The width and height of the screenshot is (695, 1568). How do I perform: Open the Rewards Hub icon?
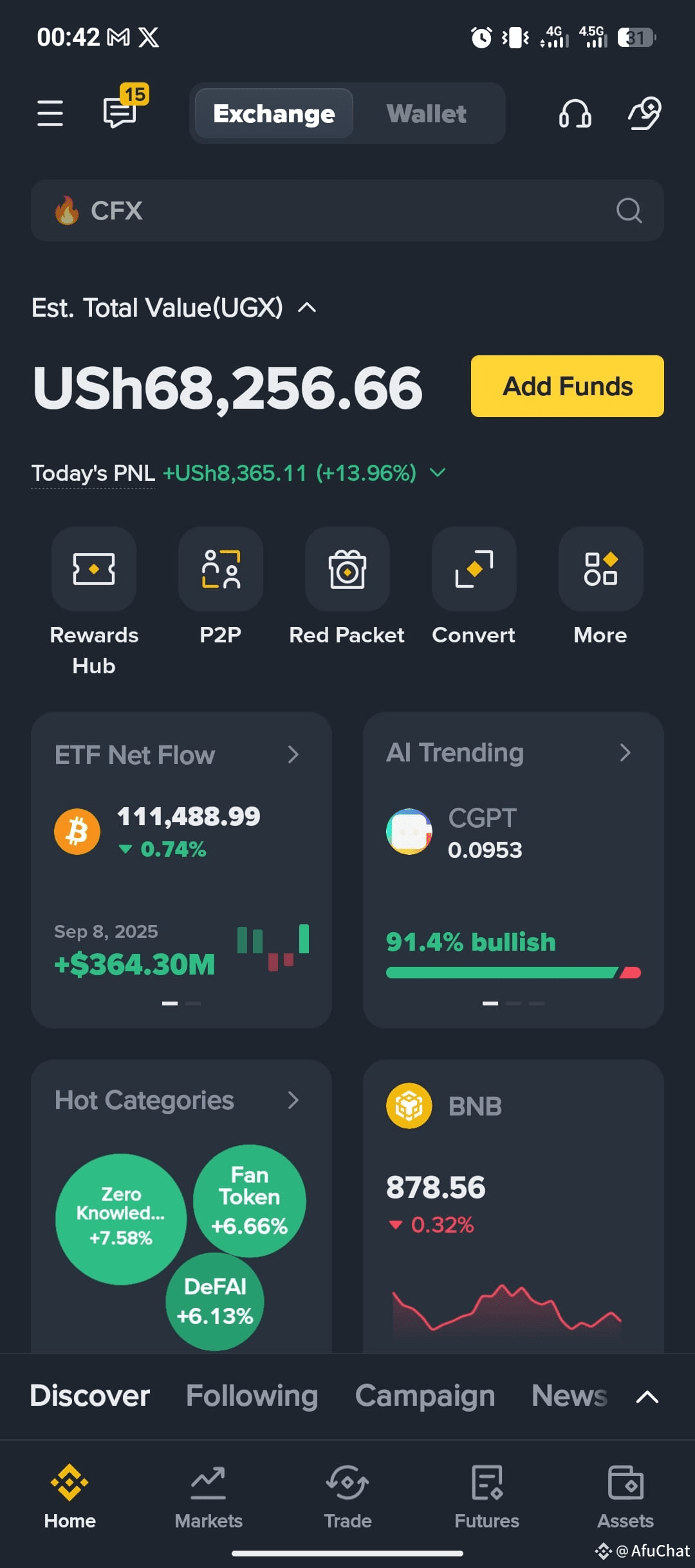(94, 569)
